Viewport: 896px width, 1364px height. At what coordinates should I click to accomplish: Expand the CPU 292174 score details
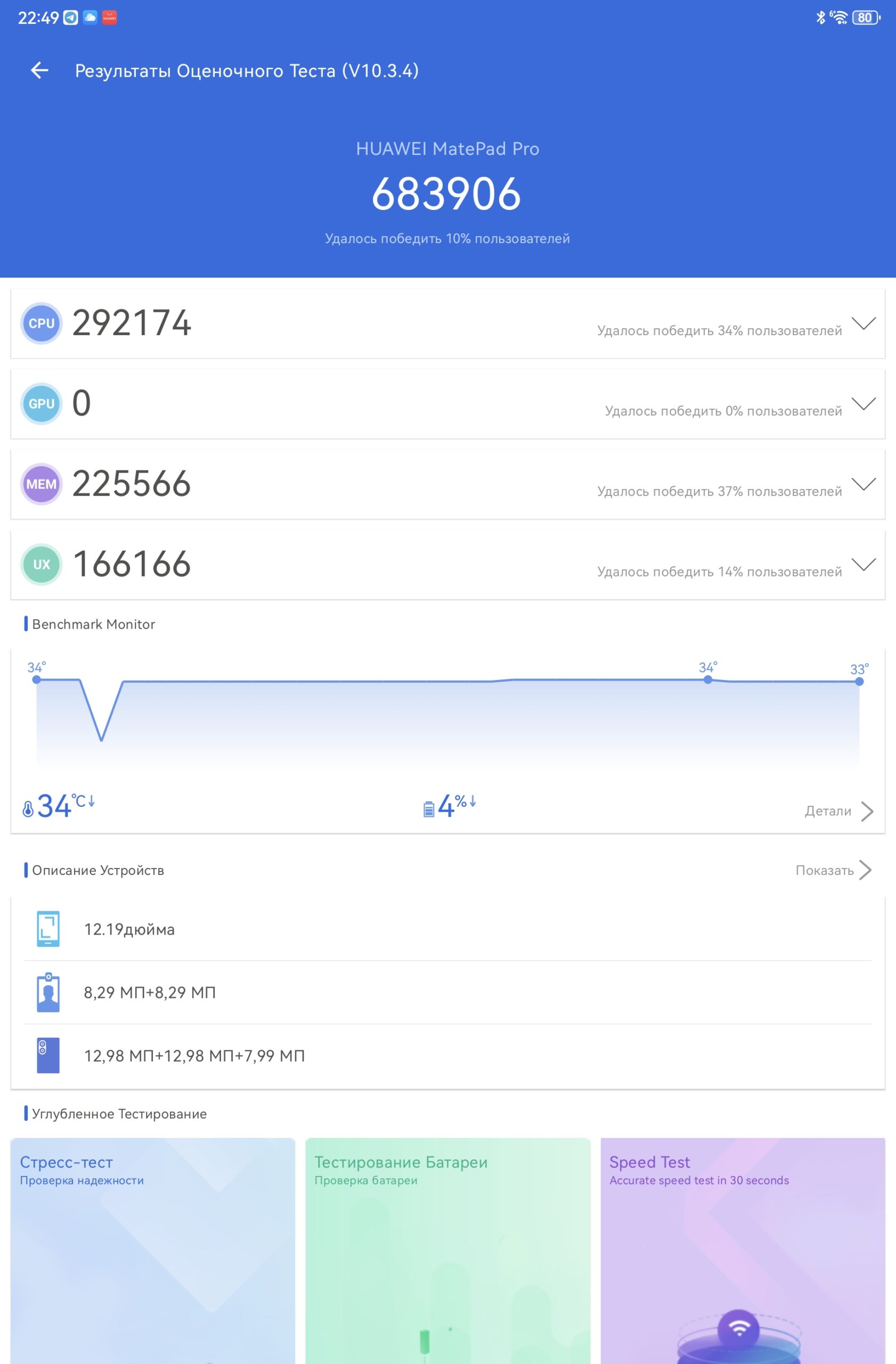[864, 323]
